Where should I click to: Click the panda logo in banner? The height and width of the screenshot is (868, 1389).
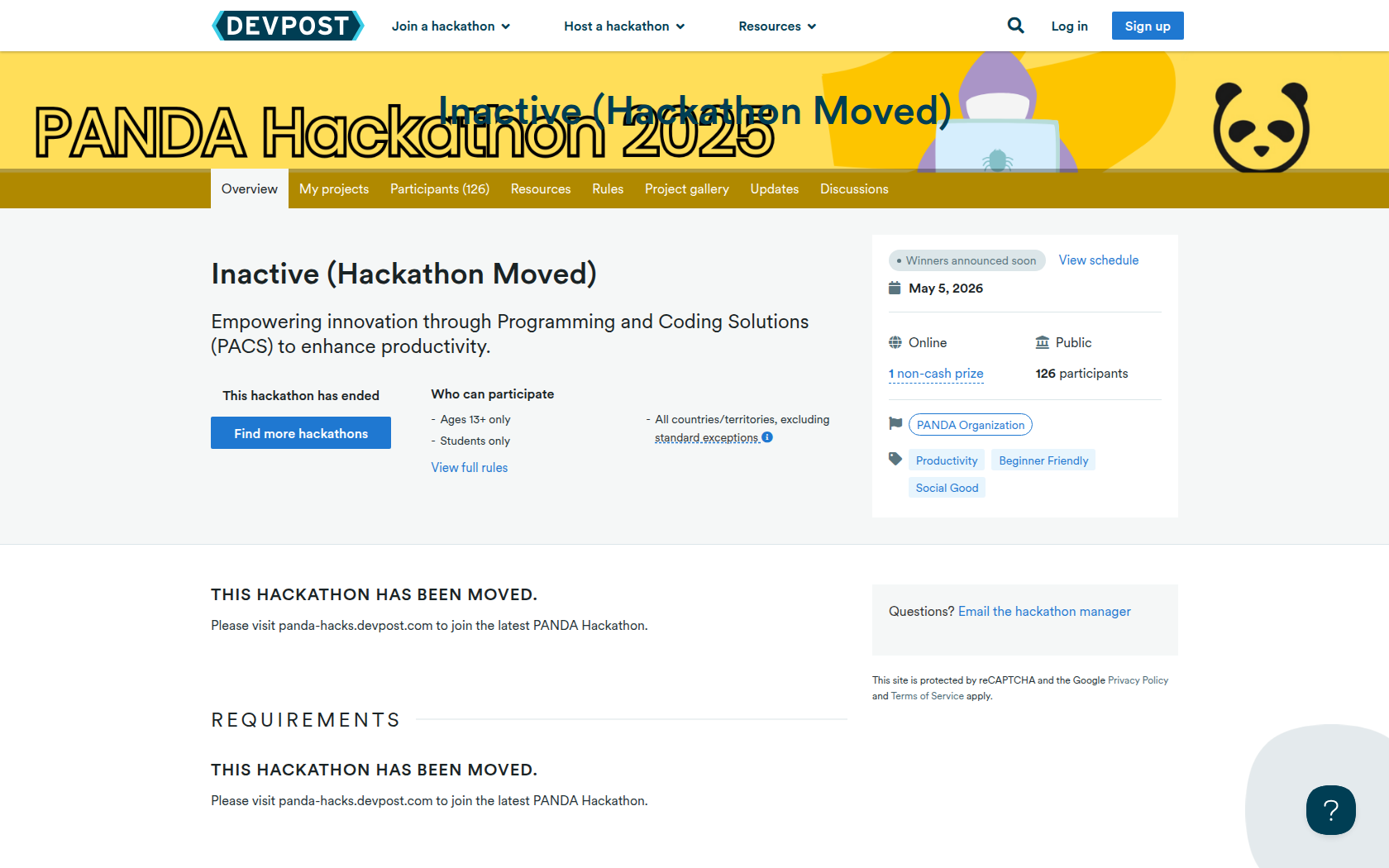(x=1261, y=126)
